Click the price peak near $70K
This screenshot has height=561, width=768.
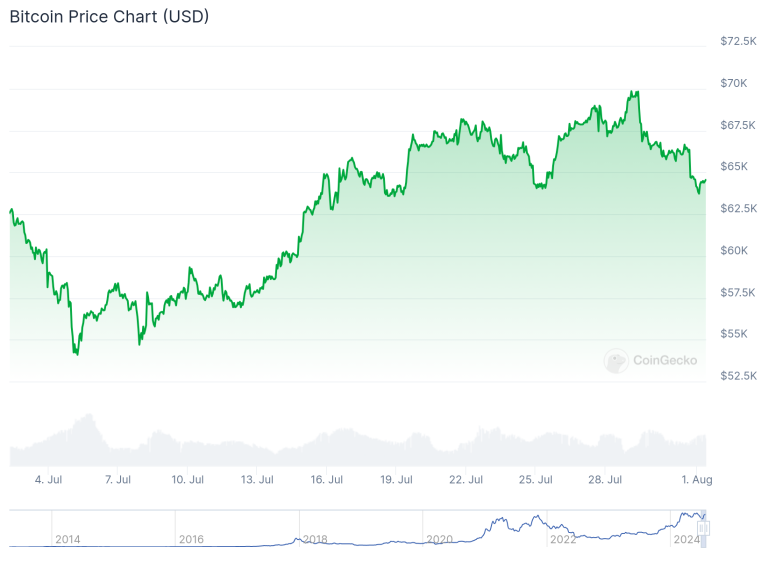point(635,92)
